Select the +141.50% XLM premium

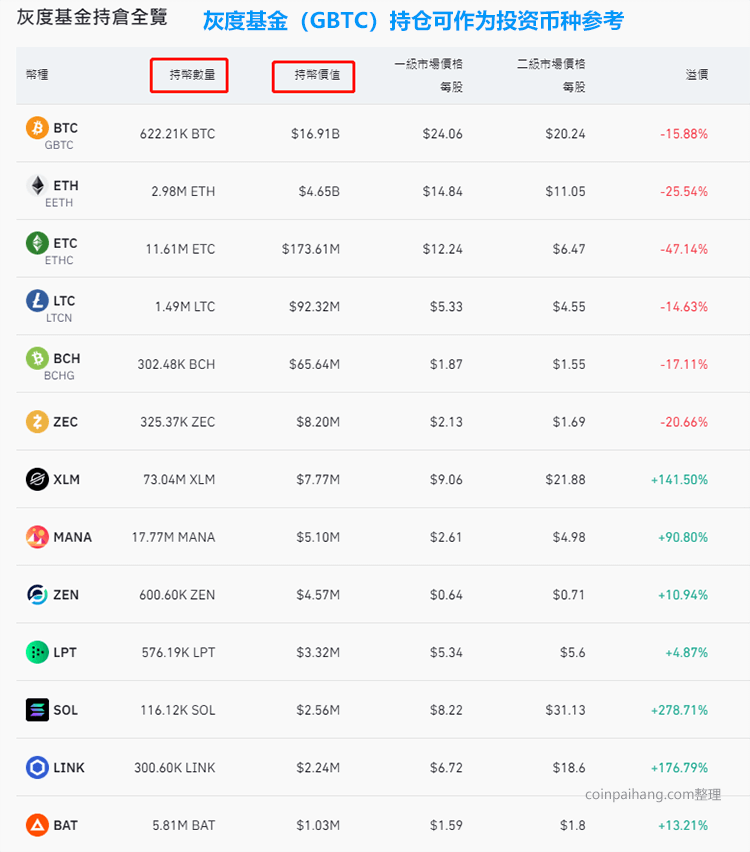[679, 479]
